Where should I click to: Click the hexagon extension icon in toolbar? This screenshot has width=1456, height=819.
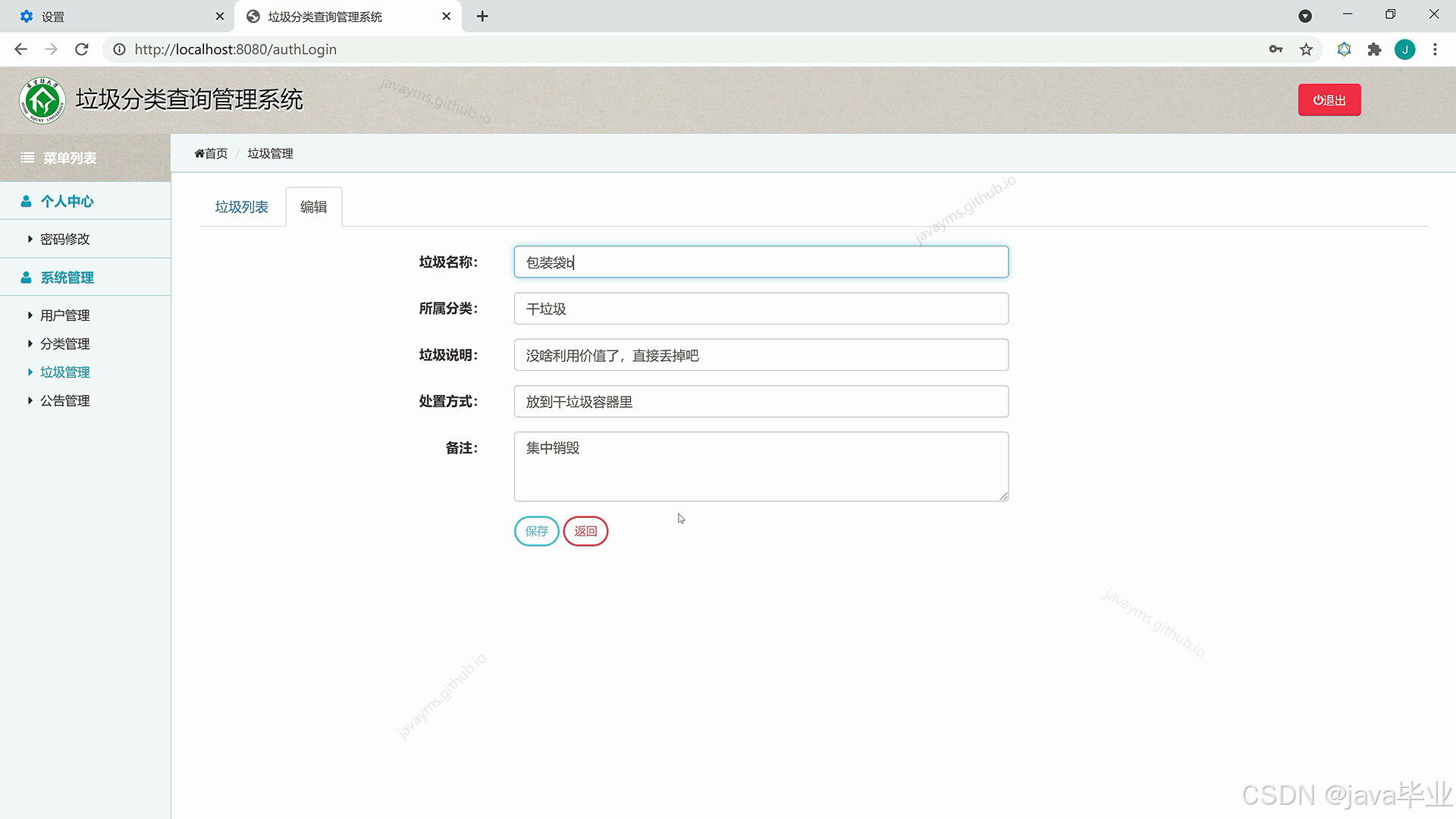tap(1344, 49)
